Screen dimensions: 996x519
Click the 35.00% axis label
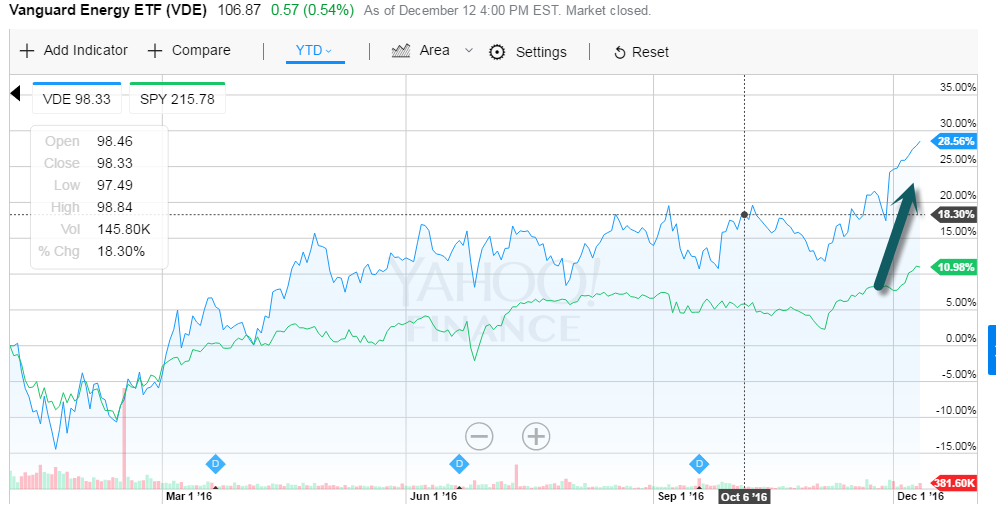958,87
